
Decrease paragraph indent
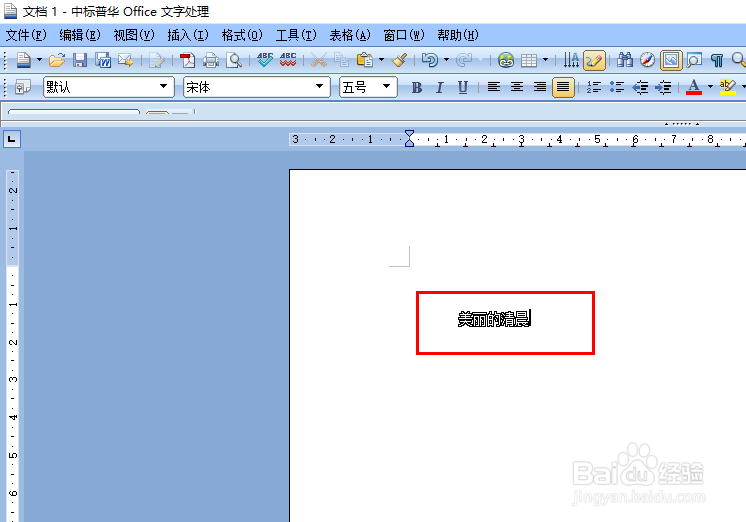[x=640, y=87]
